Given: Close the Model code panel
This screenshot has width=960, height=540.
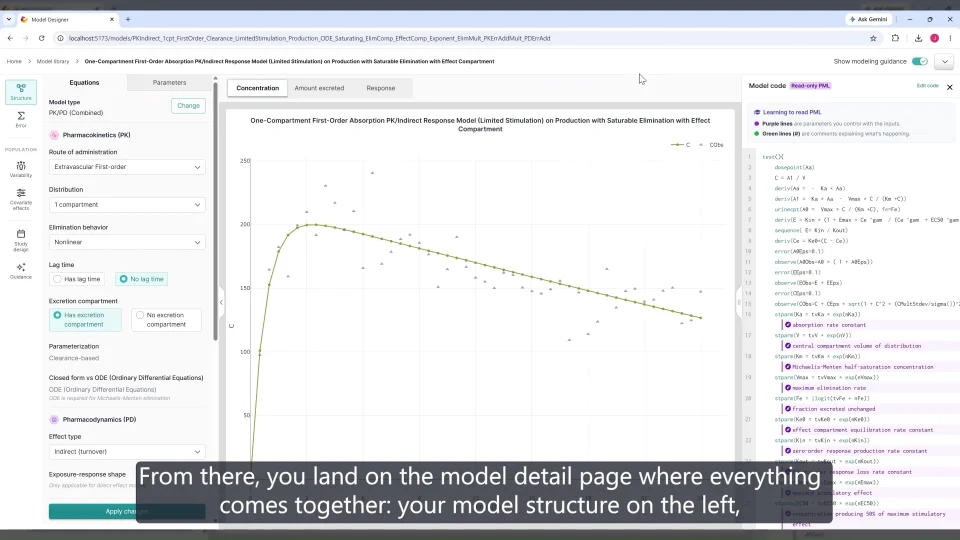Looking at the screenshot, I should click(x=950, y=87).
